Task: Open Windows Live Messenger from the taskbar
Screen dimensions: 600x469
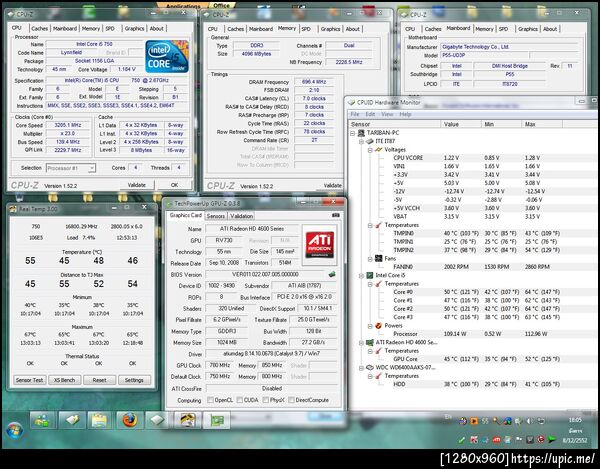Action: pyautogui.click(x=43, y=420)
